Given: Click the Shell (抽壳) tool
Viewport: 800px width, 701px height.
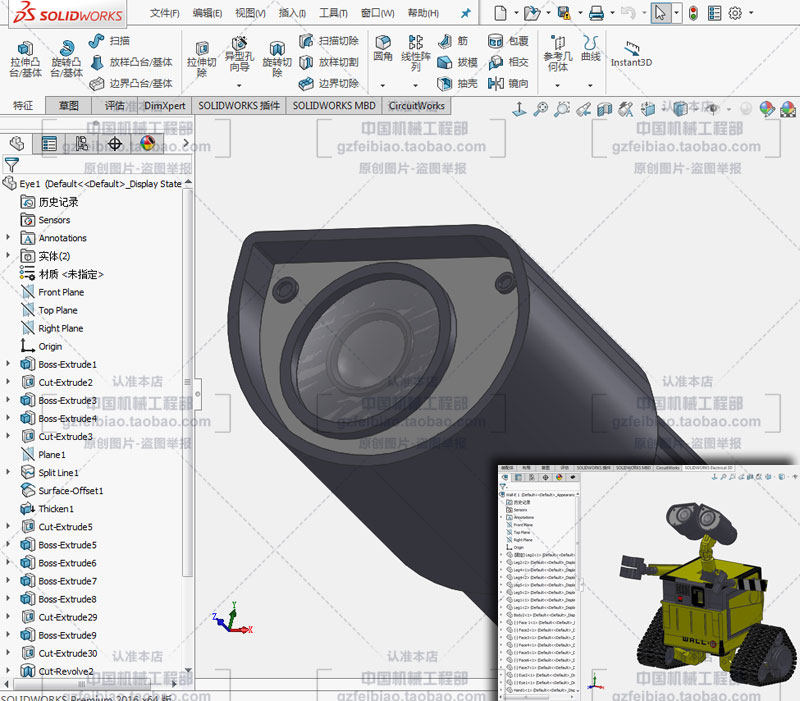Looking at the screenshot, I should click(458, 83).
